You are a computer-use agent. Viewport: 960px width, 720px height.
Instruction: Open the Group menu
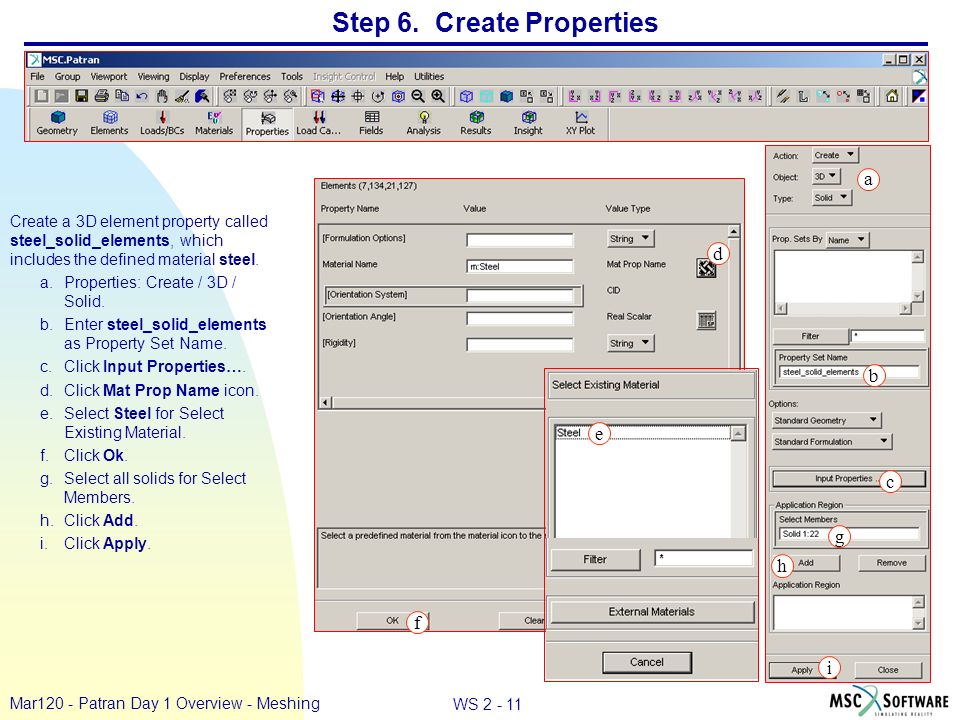[x=67, y=77]
